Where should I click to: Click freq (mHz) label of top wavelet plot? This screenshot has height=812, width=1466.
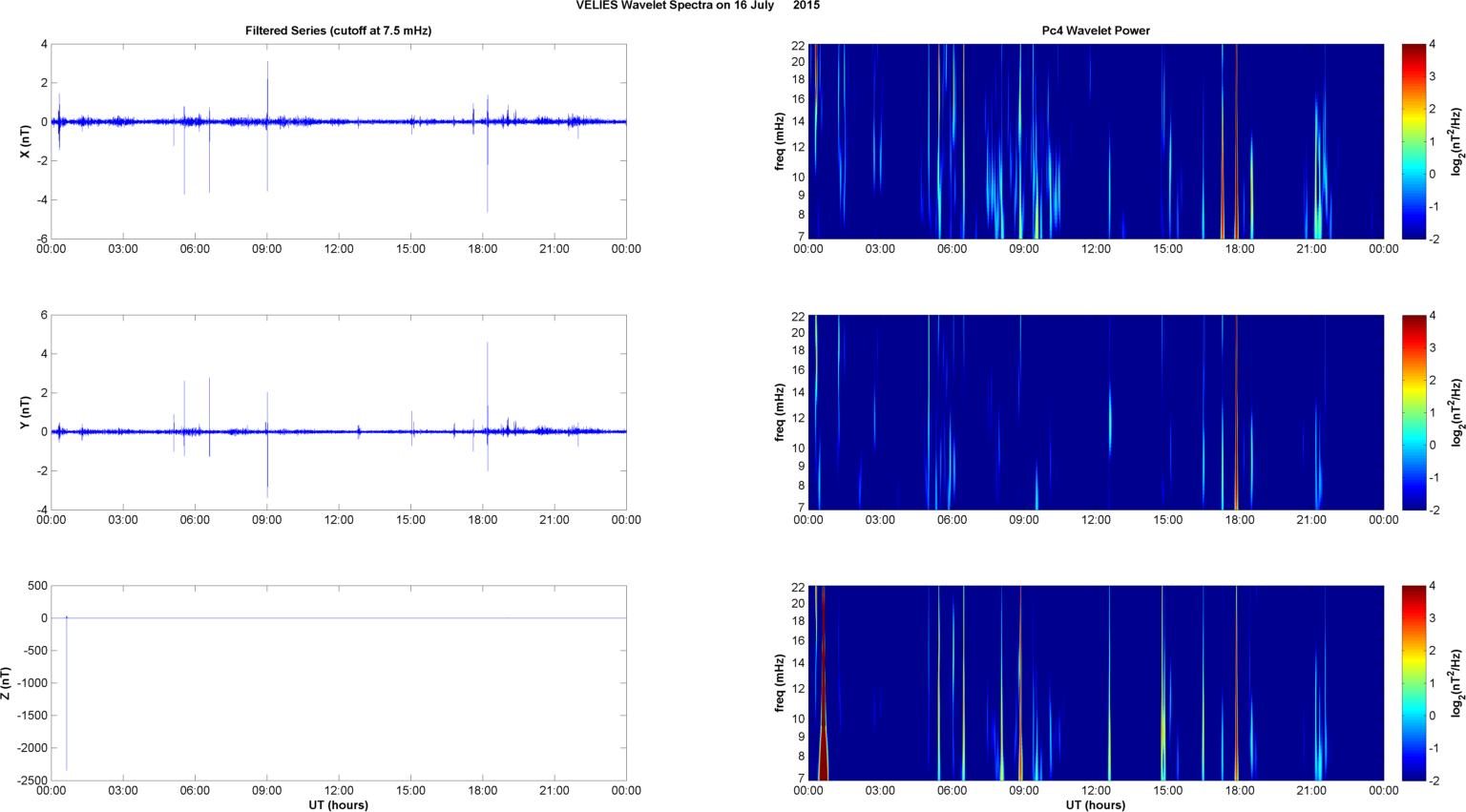pyautogui.click(x=780, y=141)
